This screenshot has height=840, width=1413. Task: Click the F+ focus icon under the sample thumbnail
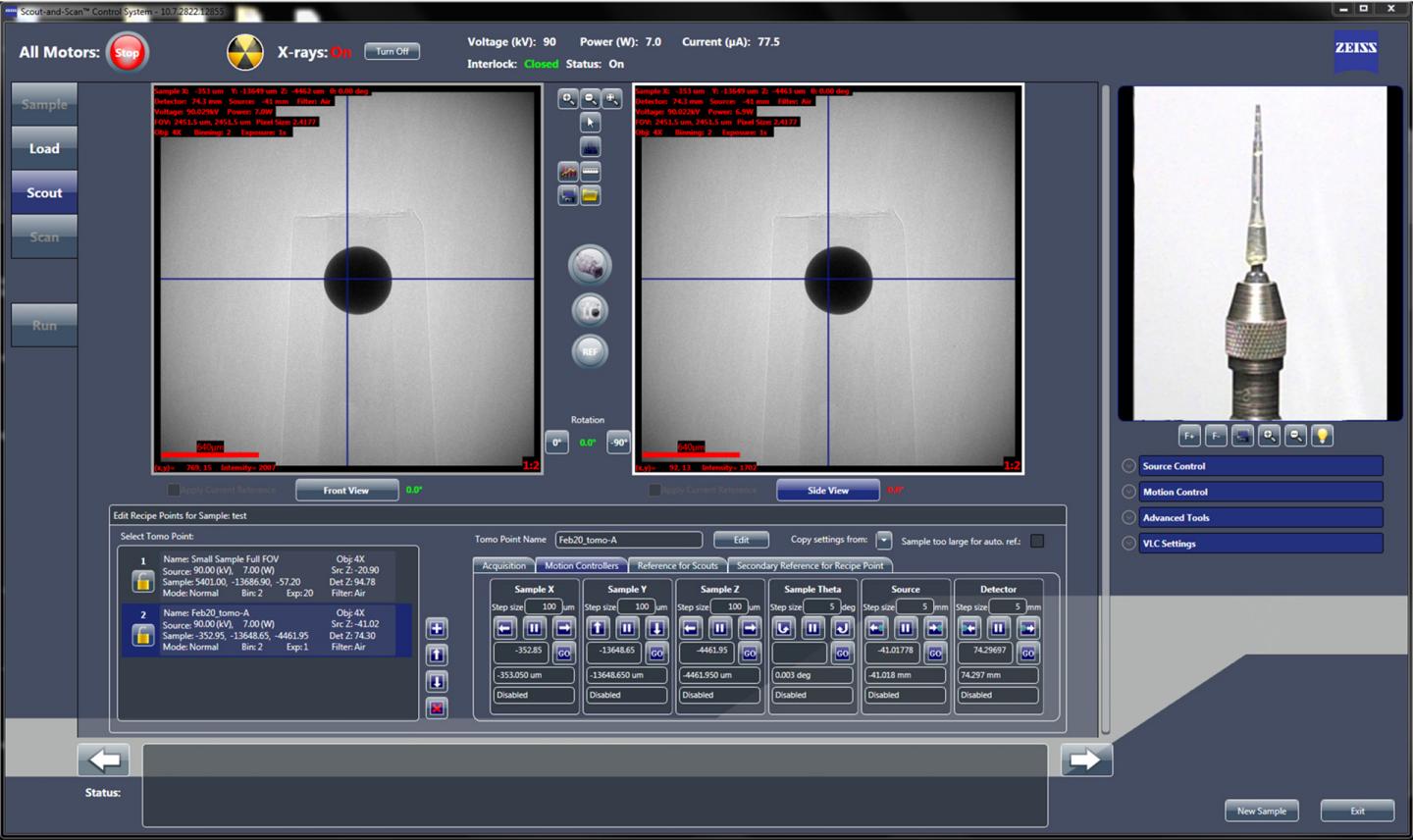tap(1189, 435)
